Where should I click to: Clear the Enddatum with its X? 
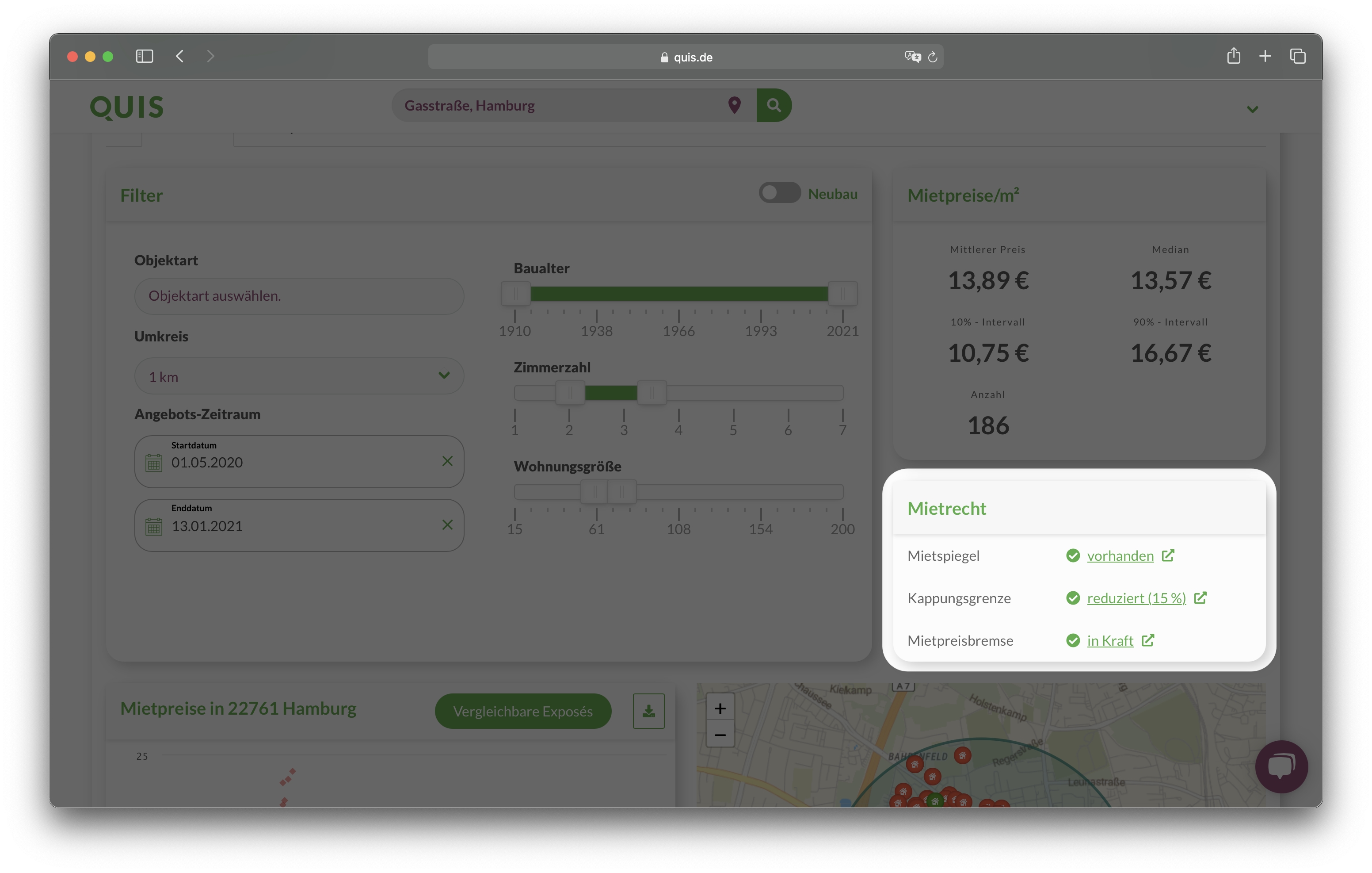click(447, 525)
